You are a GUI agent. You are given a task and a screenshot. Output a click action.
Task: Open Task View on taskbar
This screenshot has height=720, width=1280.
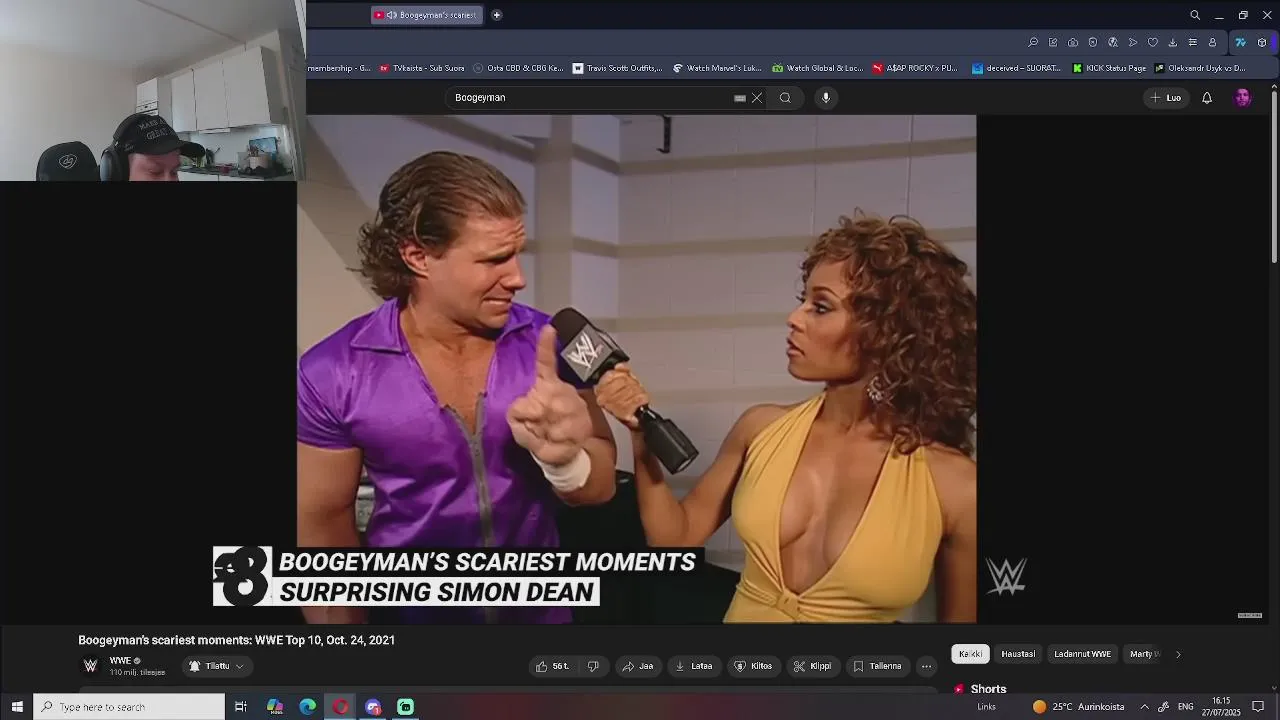241,707
